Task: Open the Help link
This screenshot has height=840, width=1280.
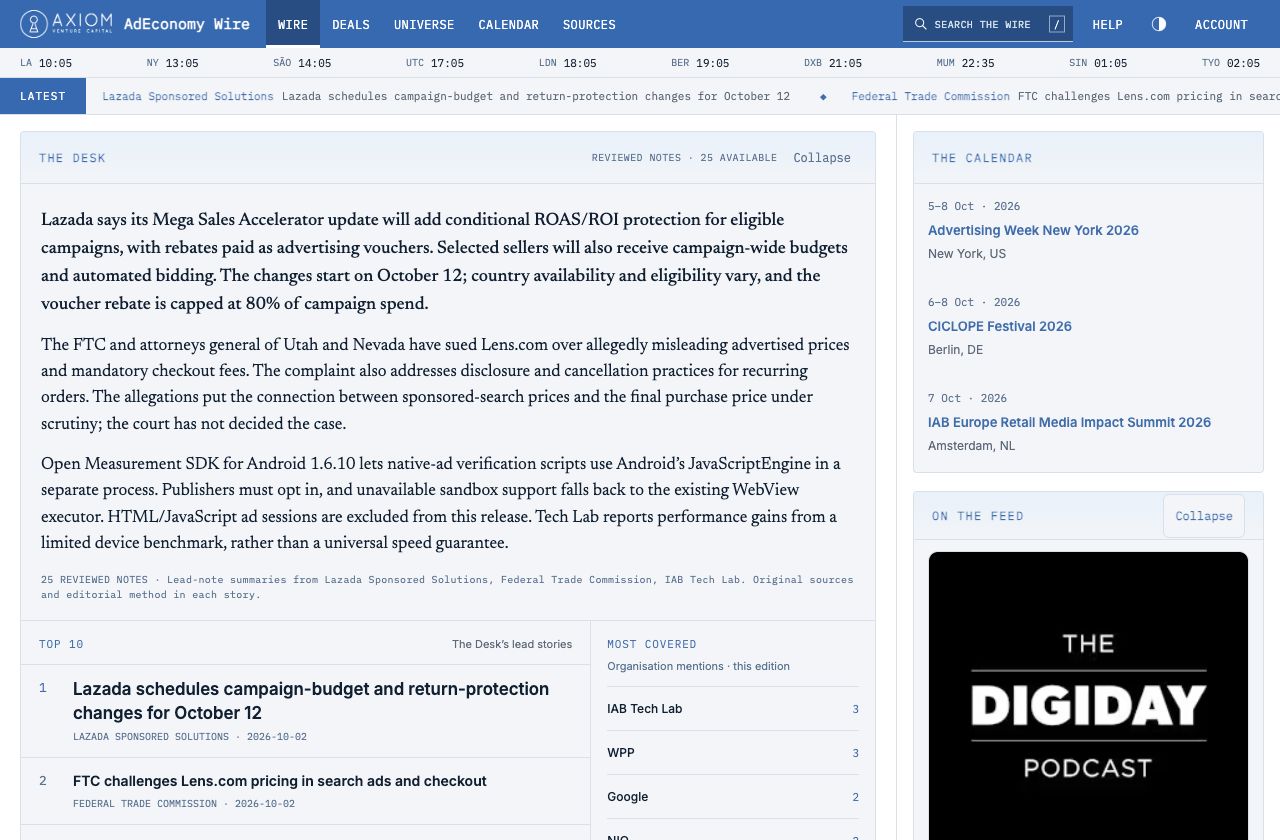Action: (1107, 24)
